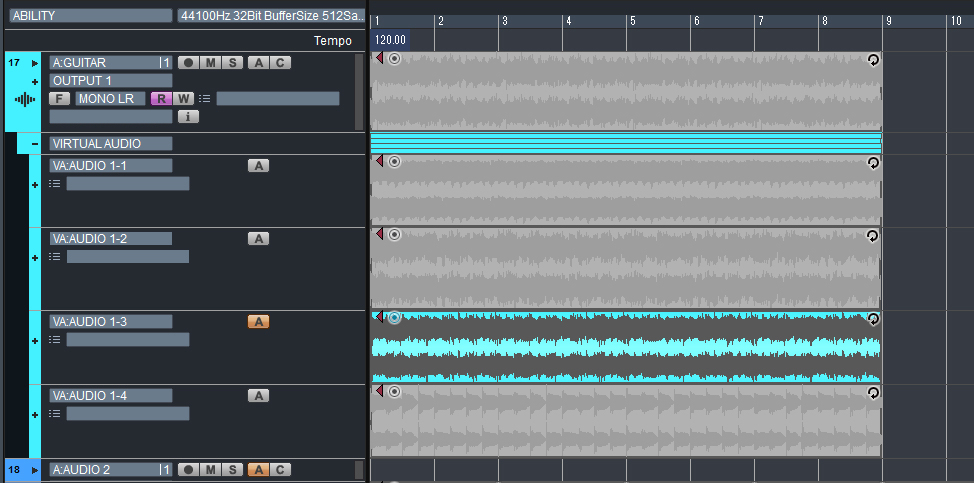Toggle orange A button on AUDIO 2 track
Image resolution: width=974 pixels, height=483 pixels.
258,470
